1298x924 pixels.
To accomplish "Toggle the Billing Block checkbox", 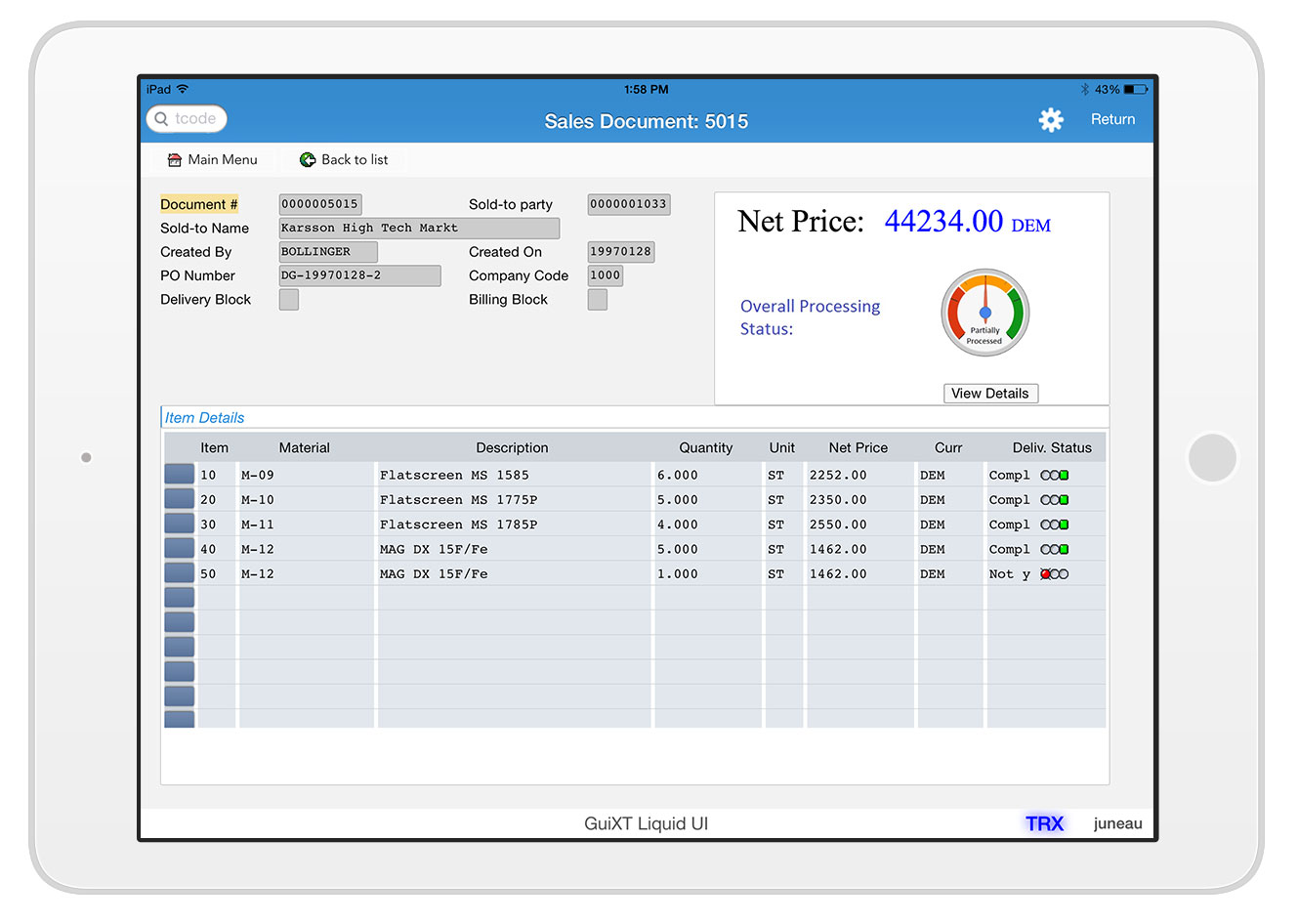I will tap(598, 300).
